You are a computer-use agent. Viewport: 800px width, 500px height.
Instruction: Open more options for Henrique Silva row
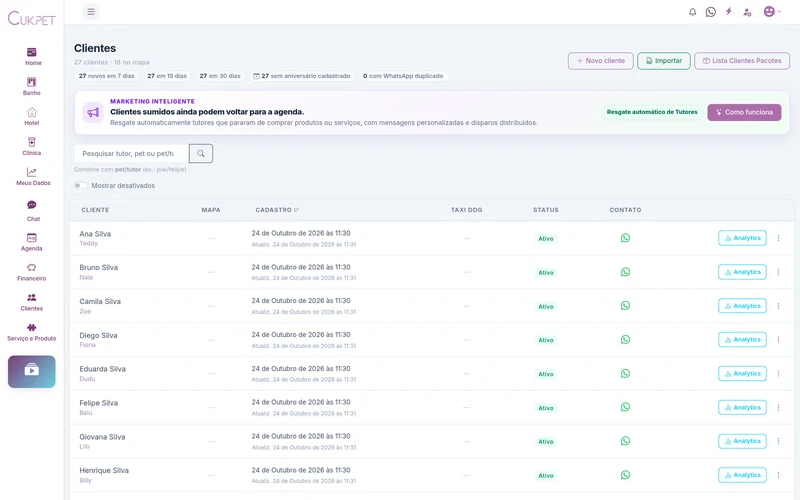tap(778, 475)
